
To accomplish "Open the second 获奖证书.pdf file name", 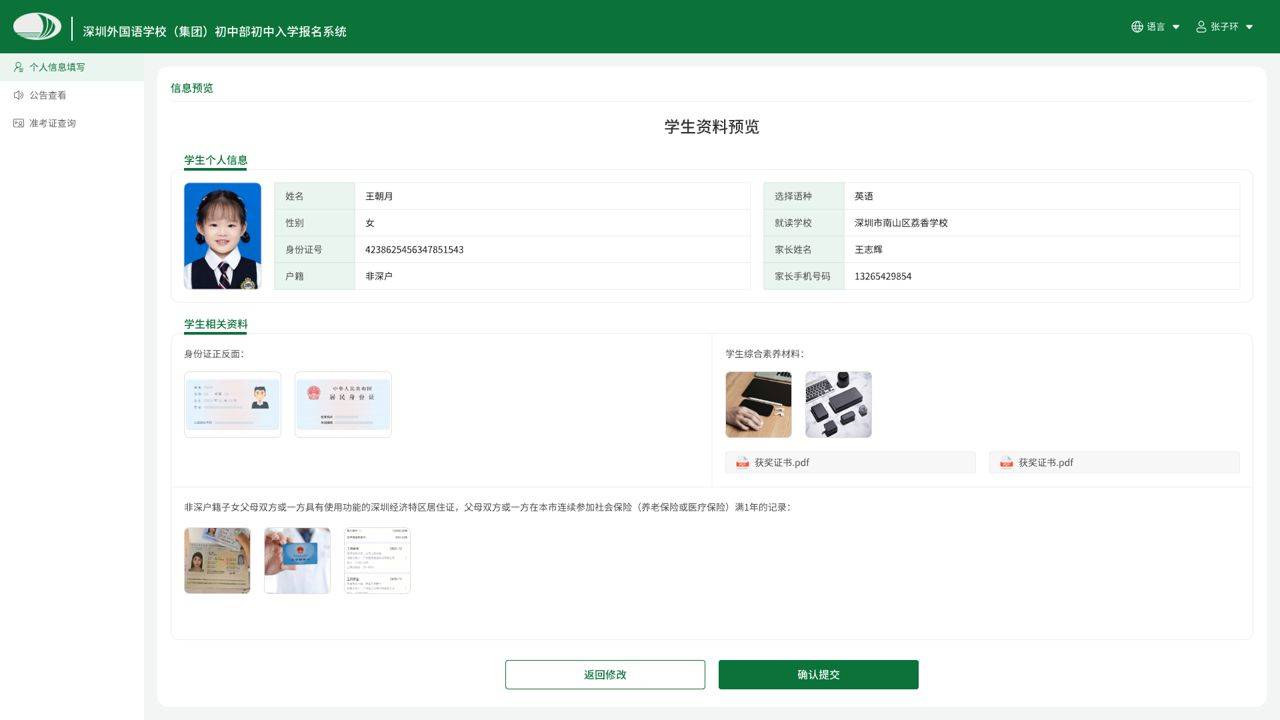I will [1046, 463].
